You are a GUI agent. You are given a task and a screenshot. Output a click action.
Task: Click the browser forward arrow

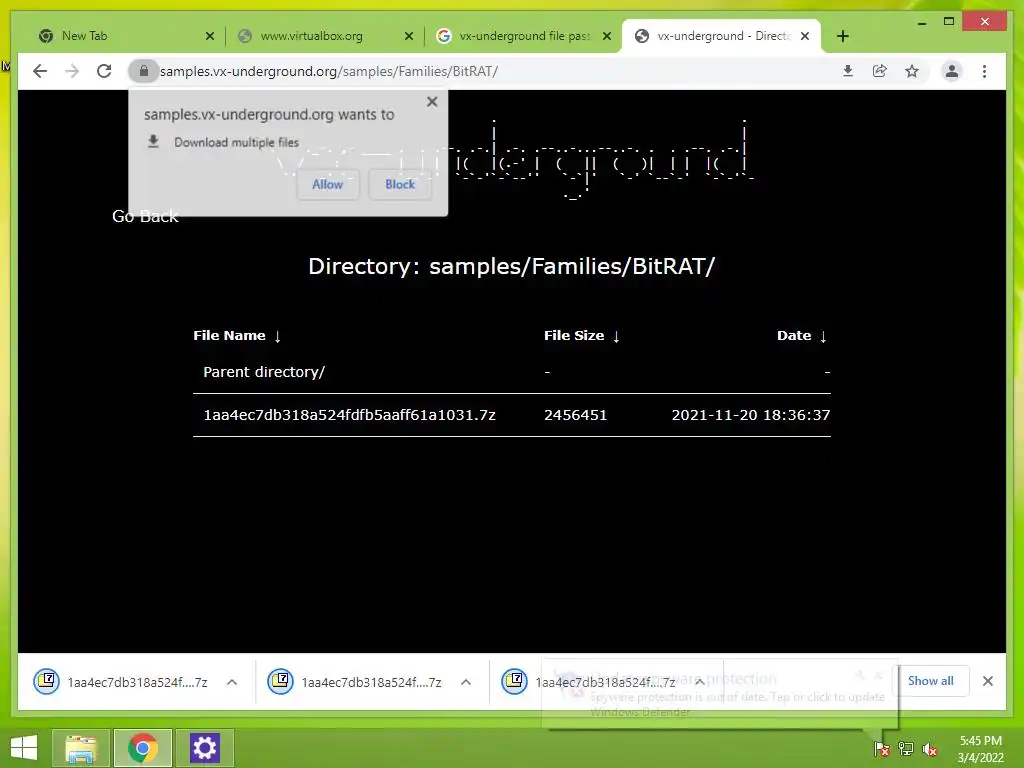72,71
